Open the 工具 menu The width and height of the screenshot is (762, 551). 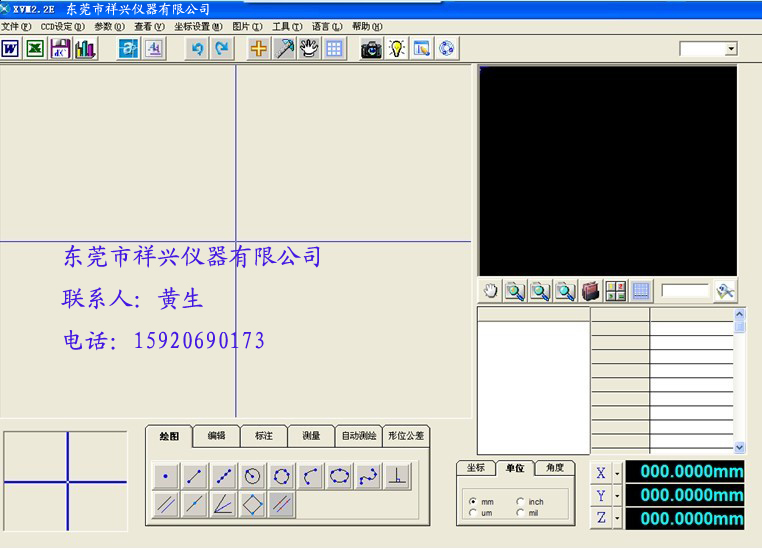tap(287, 27)
